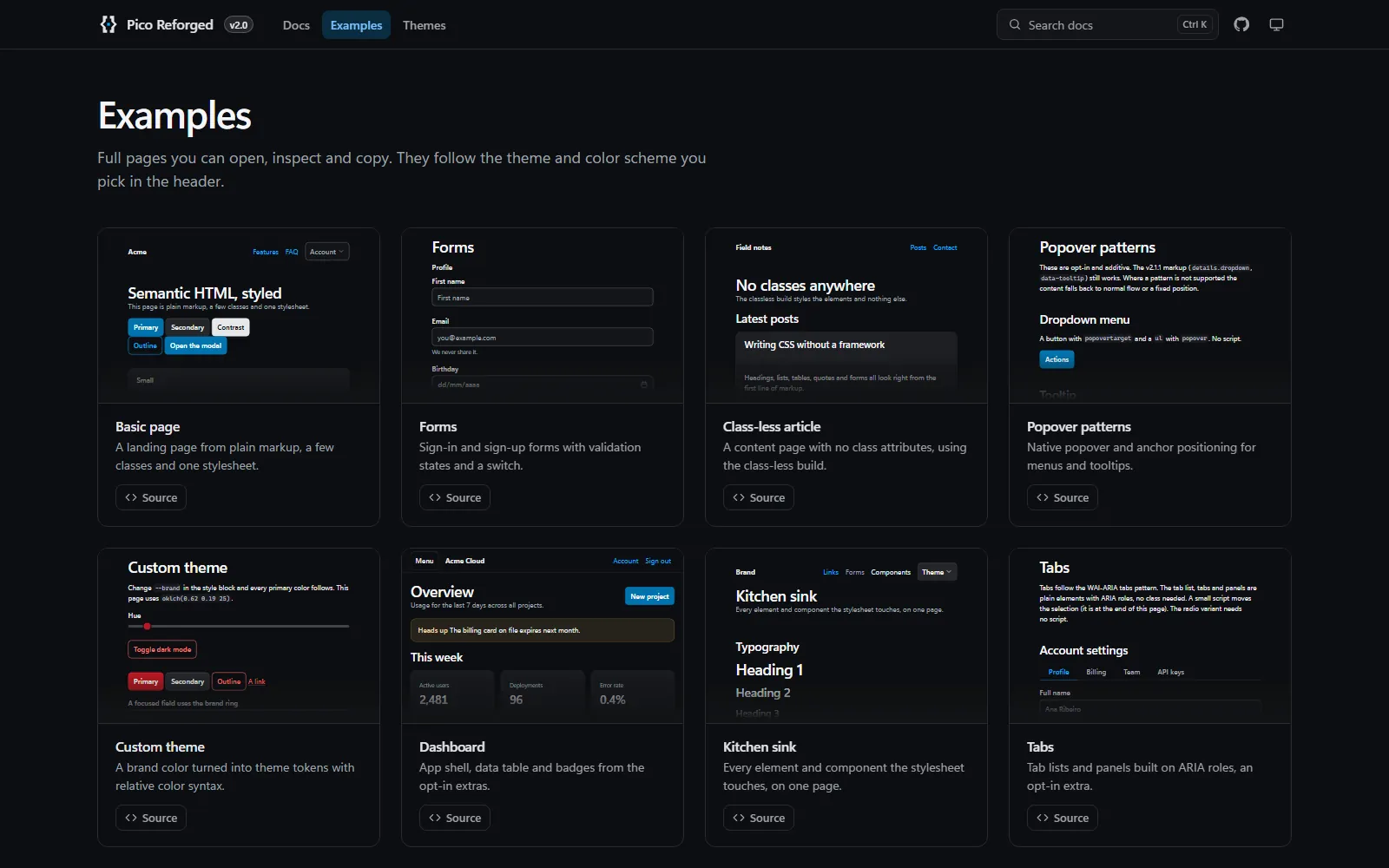Open the Popover patterns preview thumbnail
The image size is (1389, 868).
[x=1150, y=316]
